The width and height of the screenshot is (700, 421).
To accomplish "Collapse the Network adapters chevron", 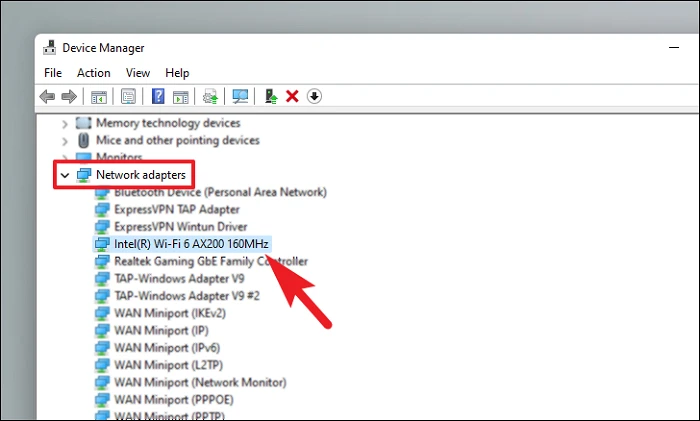I will click(65, 175).
